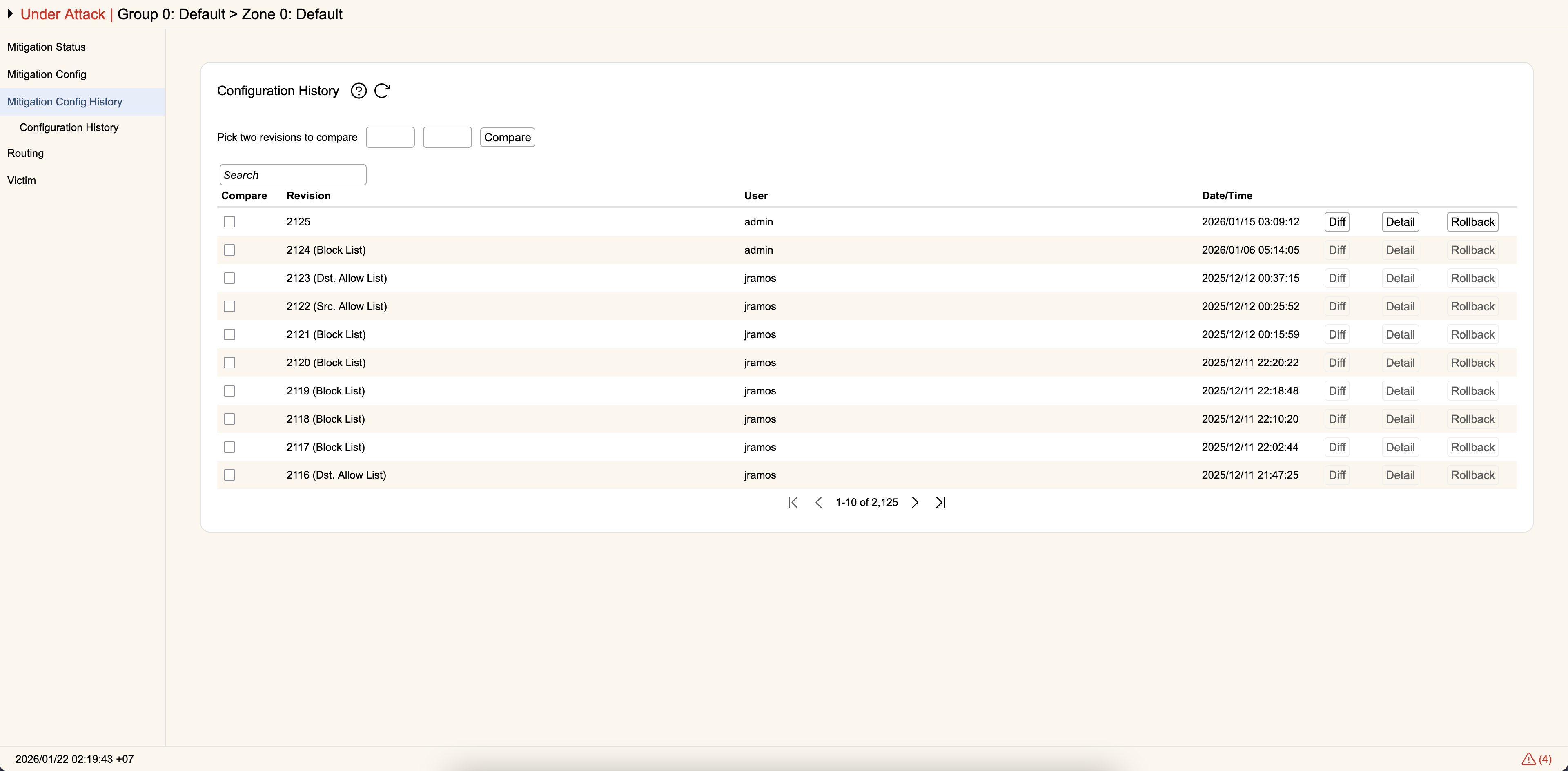The width and height of the screenshot is (1568, 771).
Task: Focus the second revision compare input box
Action: (448, 138)
